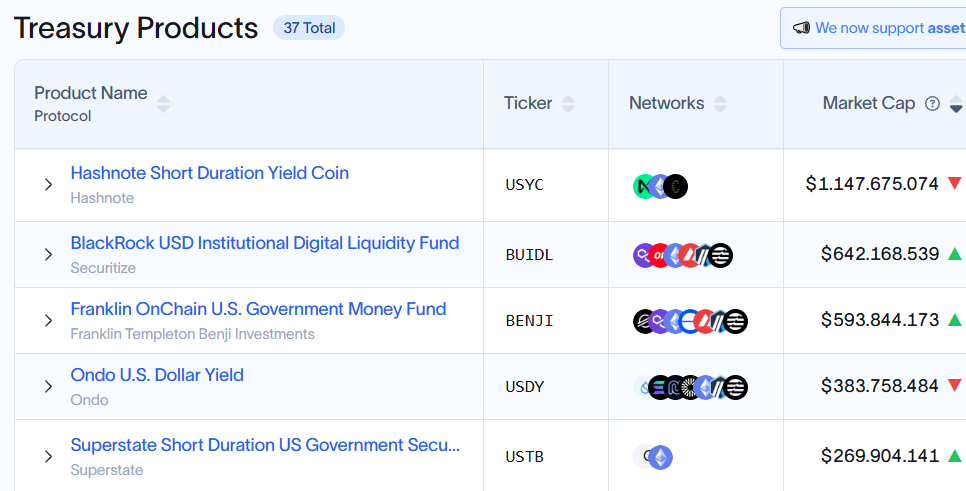Click the 'We now support asset' announcement banner
This screenshot has width=966, height=491.
[x=873, y=28]
